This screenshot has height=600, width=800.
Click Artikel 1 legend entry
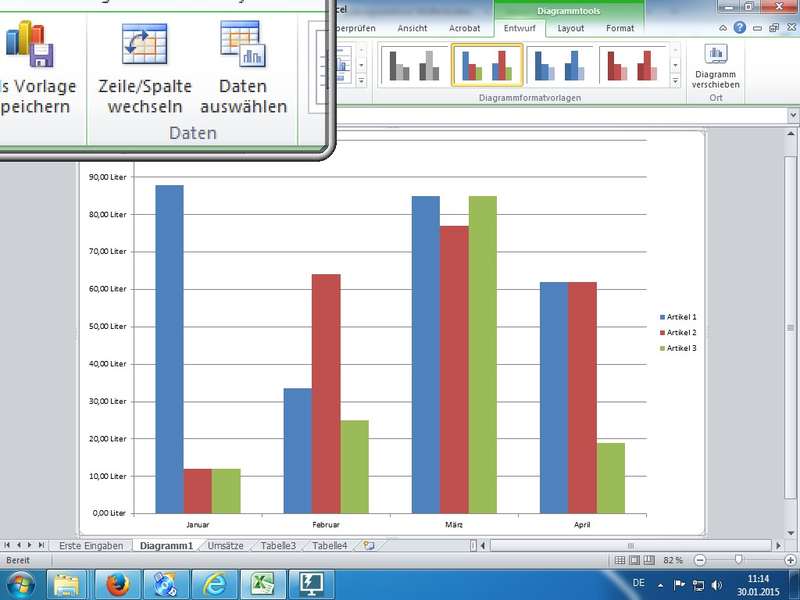tap(678, 317)
